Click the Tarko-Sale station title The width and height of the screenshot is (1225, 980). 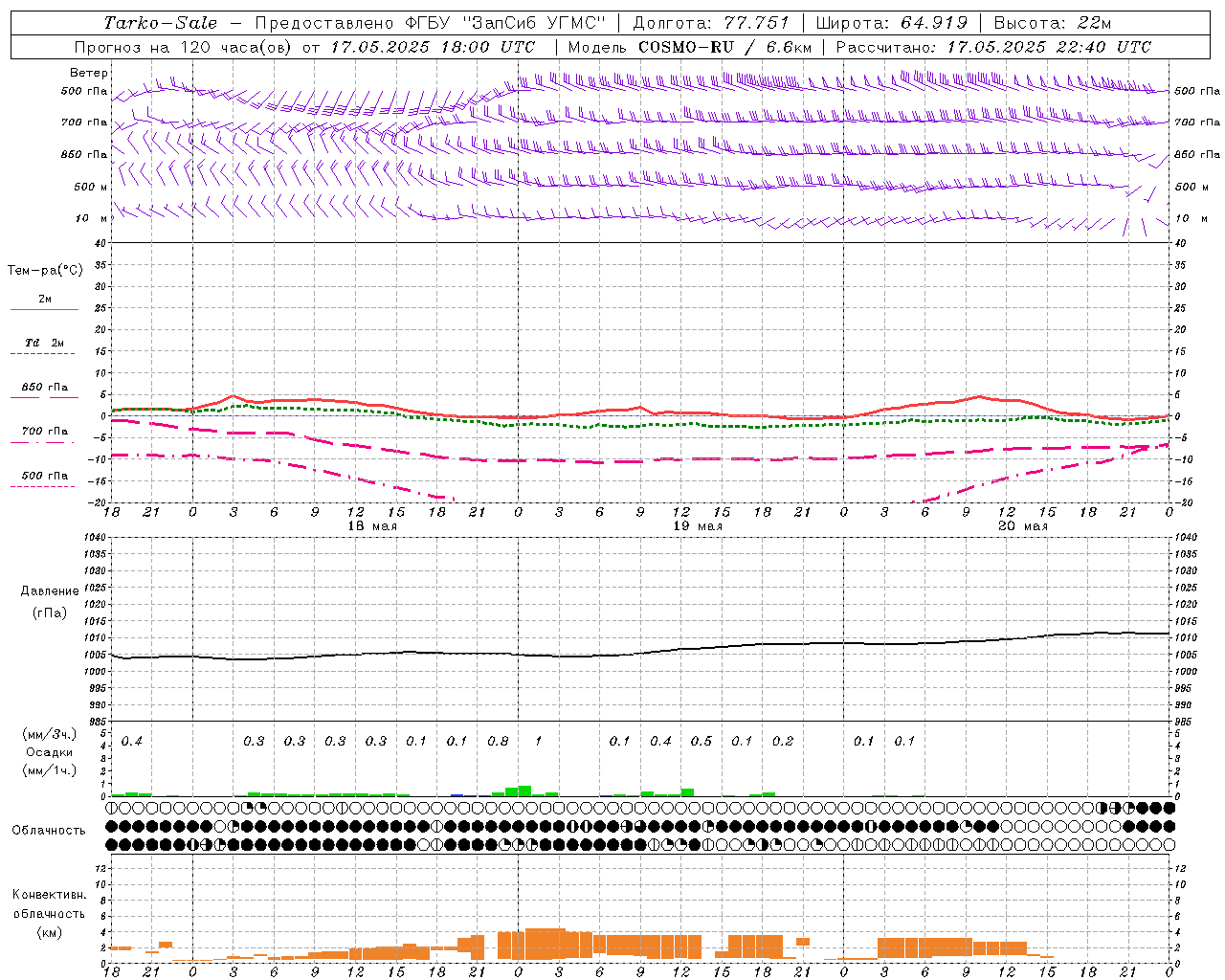pyautogui.click(x=160, y=22)
